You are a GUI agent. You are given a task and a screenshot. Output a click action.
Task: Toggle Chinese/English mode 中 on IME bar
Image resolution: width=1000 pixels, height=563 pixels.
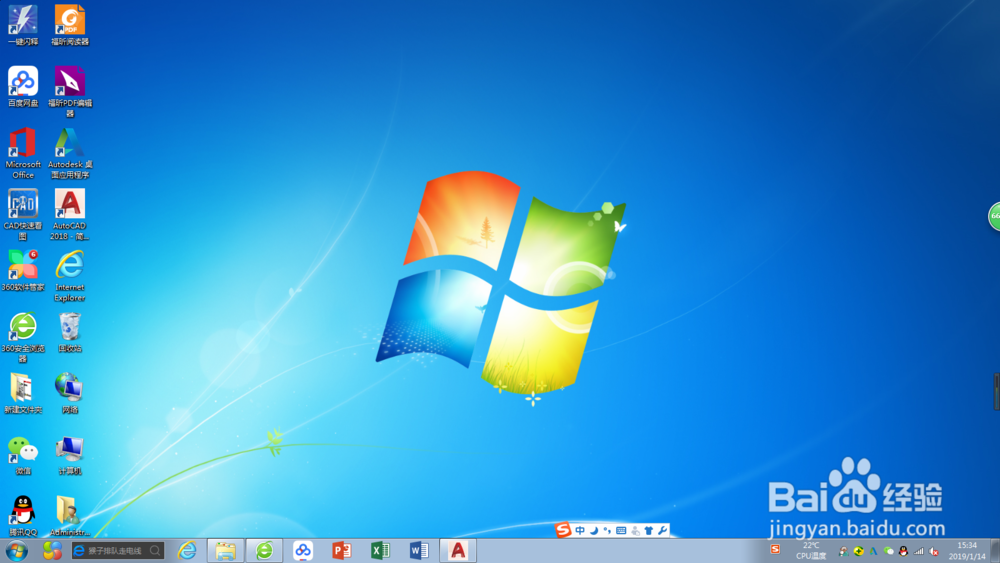tap(580, 530)
